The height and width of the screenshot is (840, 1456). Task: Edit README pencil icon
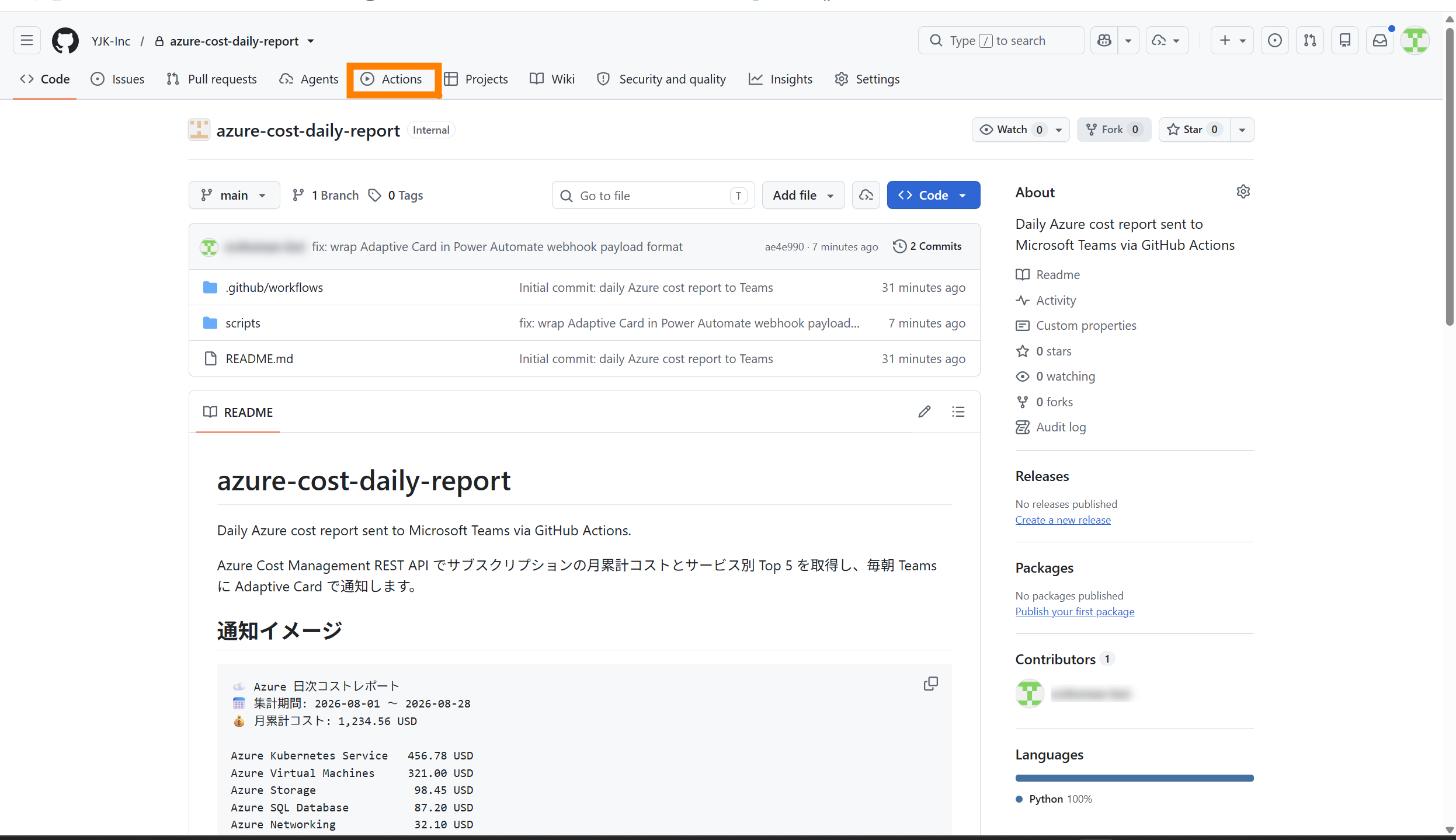[x=924, y=412]
